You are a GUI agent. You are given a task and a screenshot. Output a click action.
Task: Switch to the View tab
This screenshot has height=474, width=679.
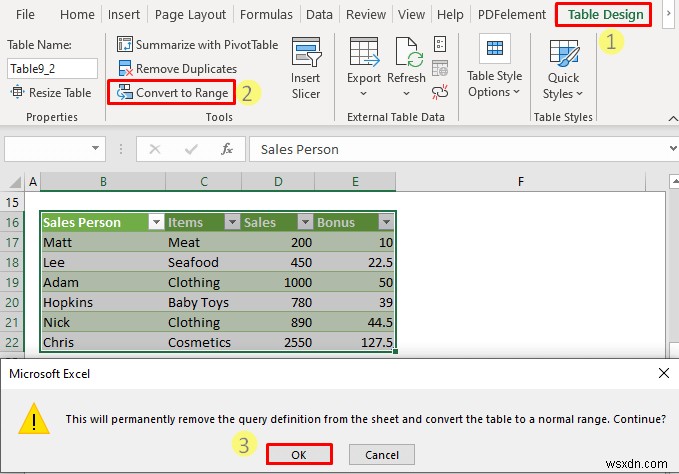pos(411,14)
